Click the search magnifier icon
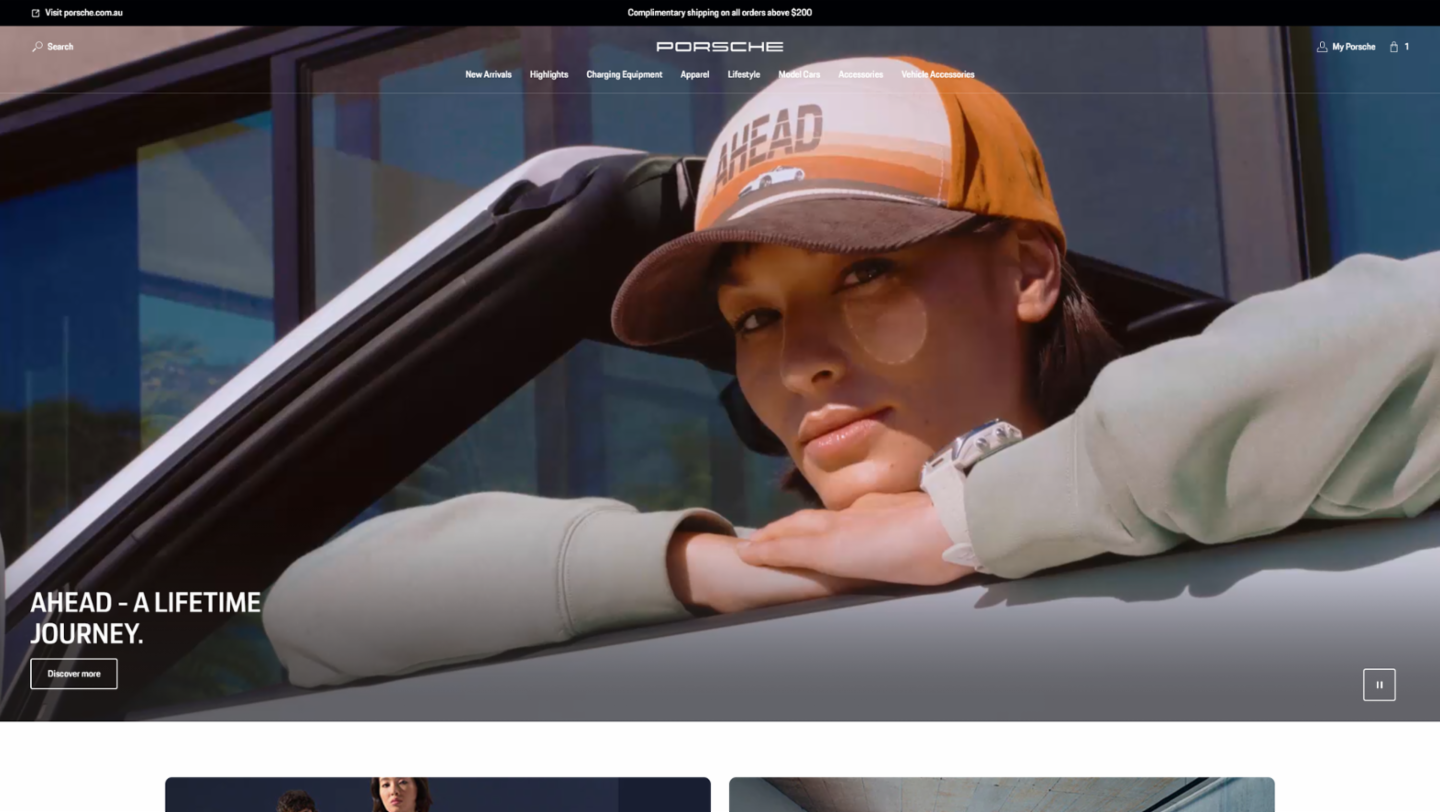This screenshot has width=1440, height=812. [x=37, y=46]
